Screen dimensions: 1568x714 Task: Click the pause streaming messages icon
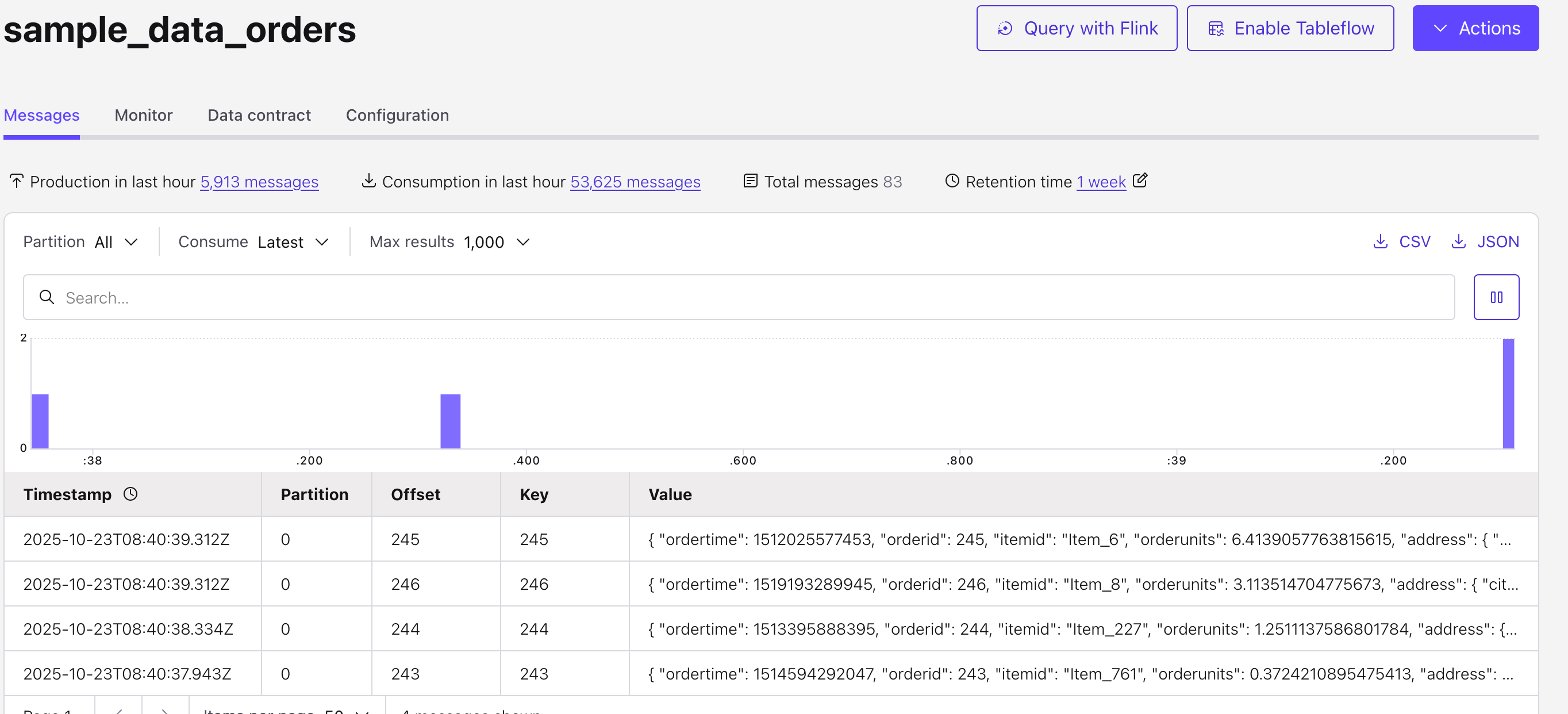(x=1496, y=297)
